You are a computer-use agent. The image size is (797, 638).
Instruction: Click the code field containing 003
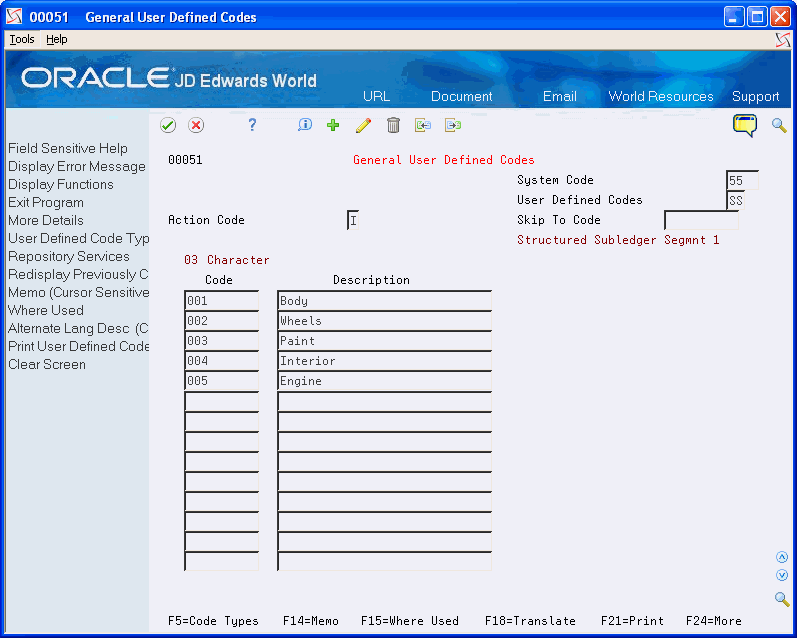click(x=222, y=341)
